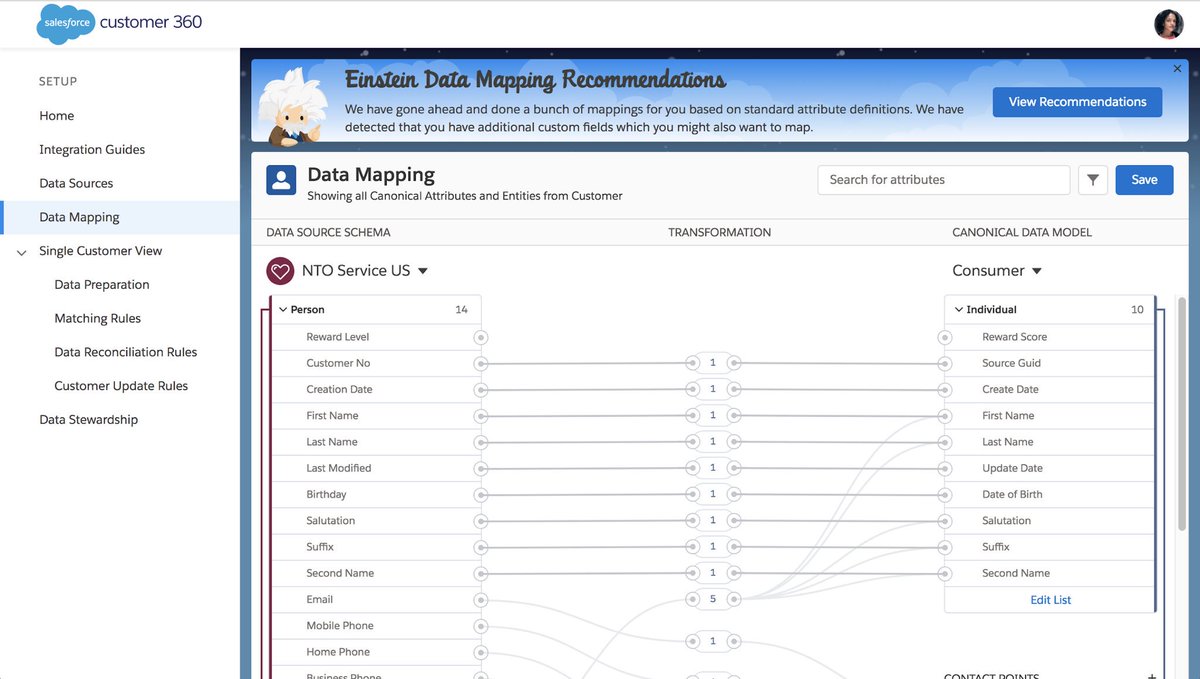Click connector node beside Update Date
This screenshot has width=1200, height=679.
pos(945,468)
